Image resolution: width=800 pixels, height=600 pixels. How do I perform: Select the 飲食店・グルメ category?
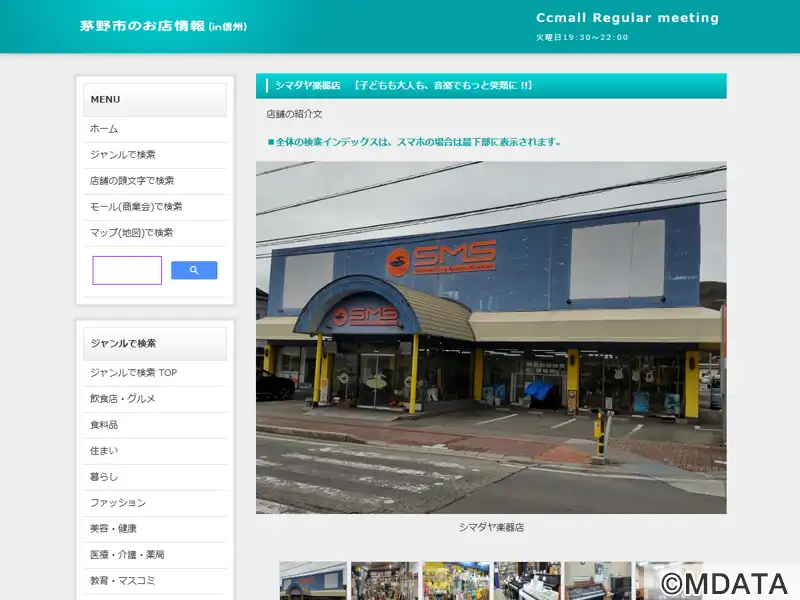(122, 399)
